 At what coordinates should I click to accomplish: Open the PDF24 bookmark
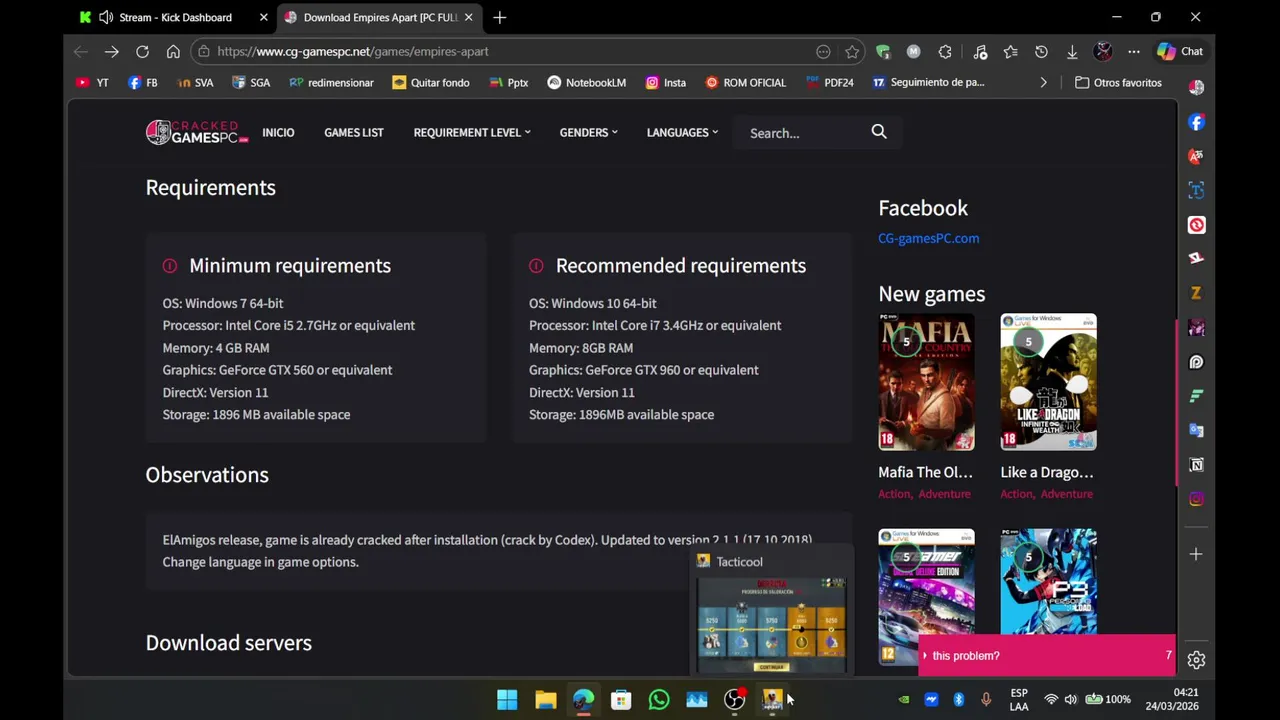pos(829,83)
